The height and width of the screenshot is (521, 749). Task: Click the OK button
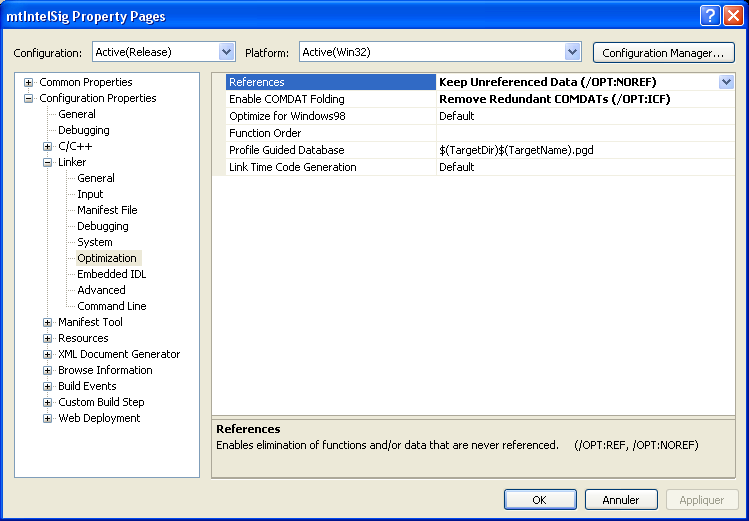540,500
